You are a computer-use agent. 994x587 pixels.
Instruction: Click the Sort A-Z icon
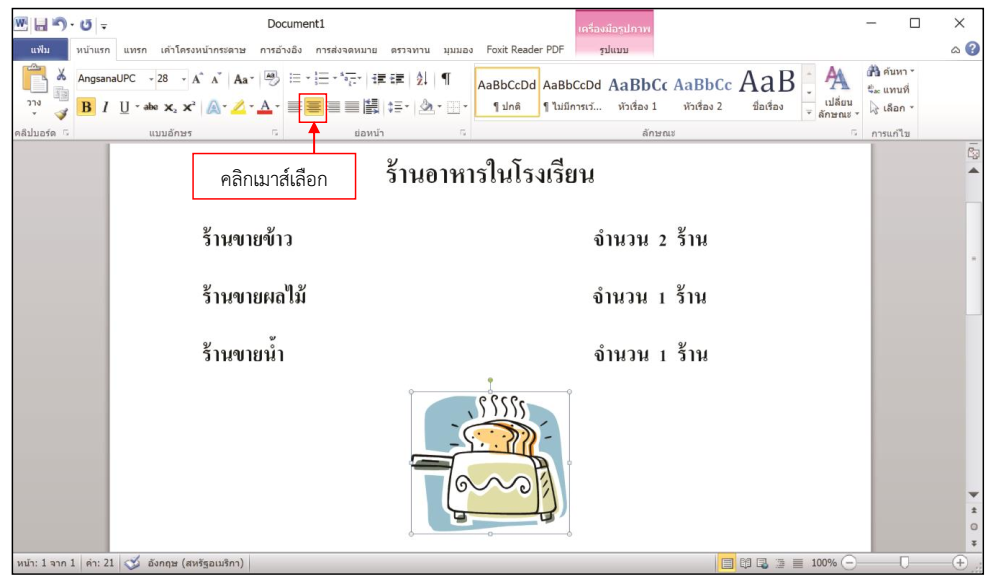[421, 79]
